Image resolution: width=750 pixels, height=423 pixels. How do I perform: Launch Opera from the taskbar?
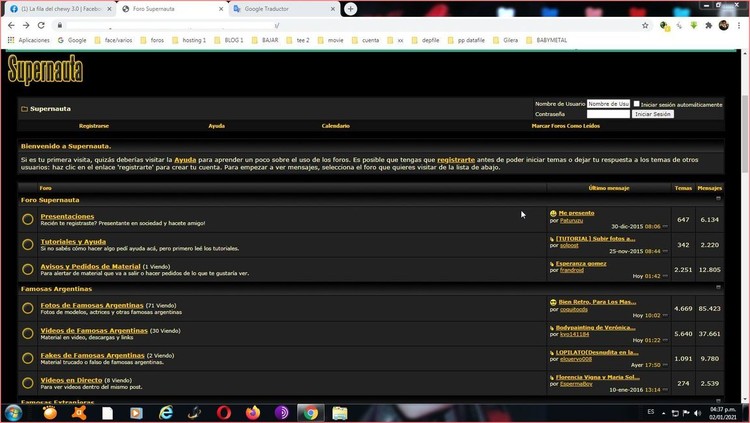223,412
